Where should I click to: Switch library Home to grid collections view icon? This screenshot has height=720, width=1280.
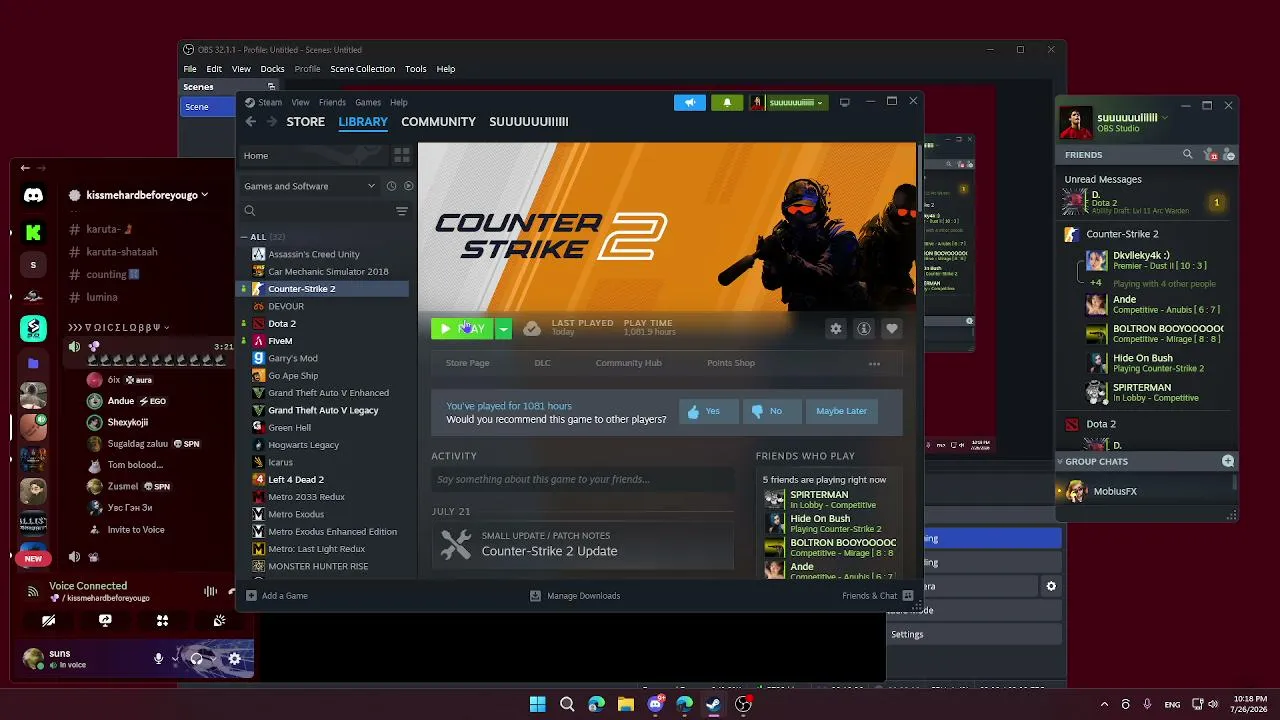pyautogui.click(x=402, y=156)
